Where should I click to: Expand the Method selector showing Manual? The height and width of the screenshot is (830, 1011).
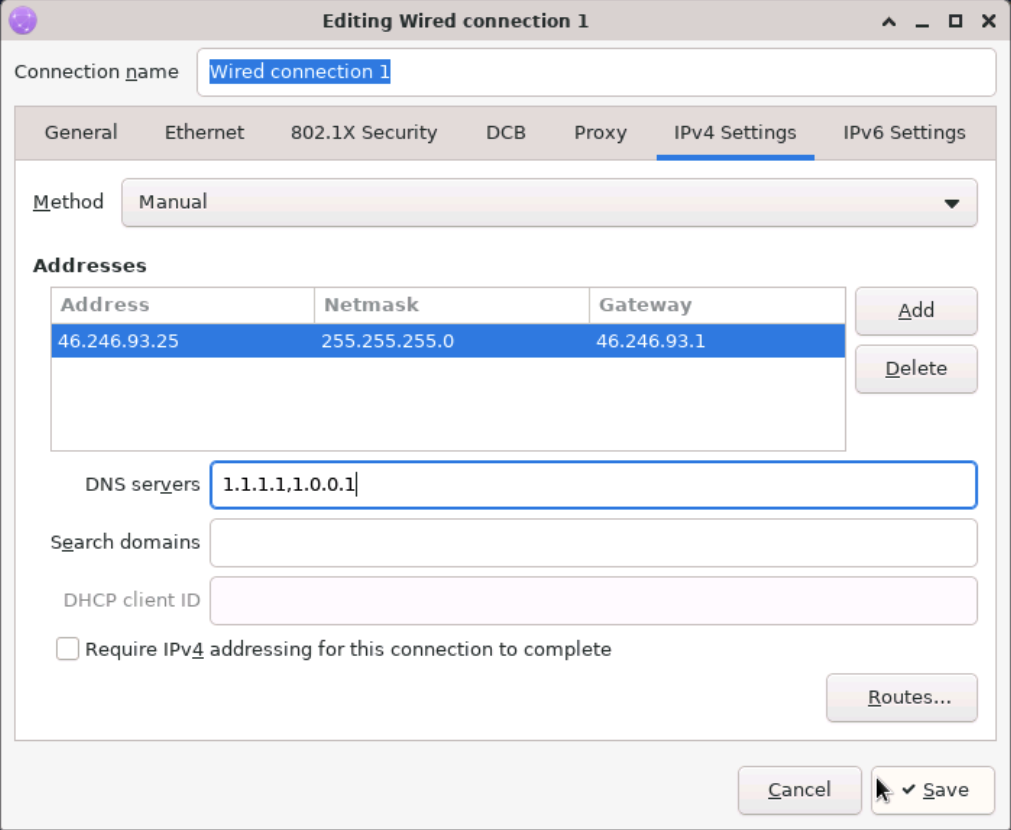(550, 202)
